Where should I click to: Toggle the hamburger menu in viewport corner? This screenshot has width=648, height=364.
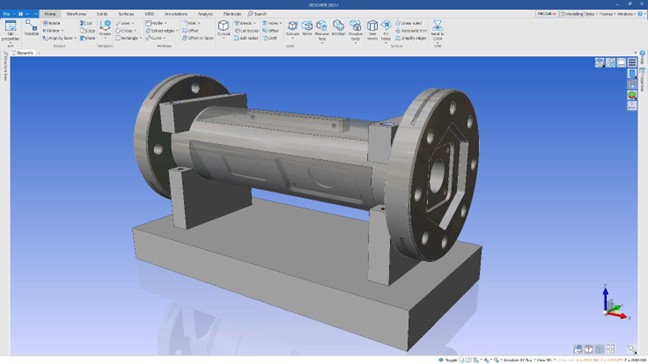[632, 63]
